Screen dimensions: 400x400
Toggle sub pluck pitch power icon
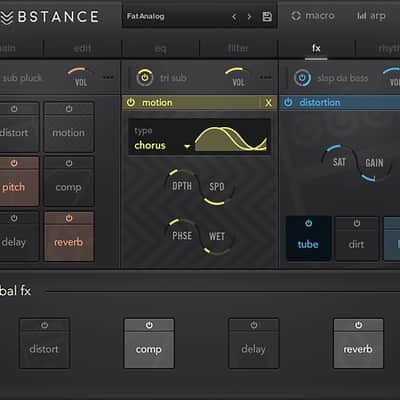tap(14, 163)
